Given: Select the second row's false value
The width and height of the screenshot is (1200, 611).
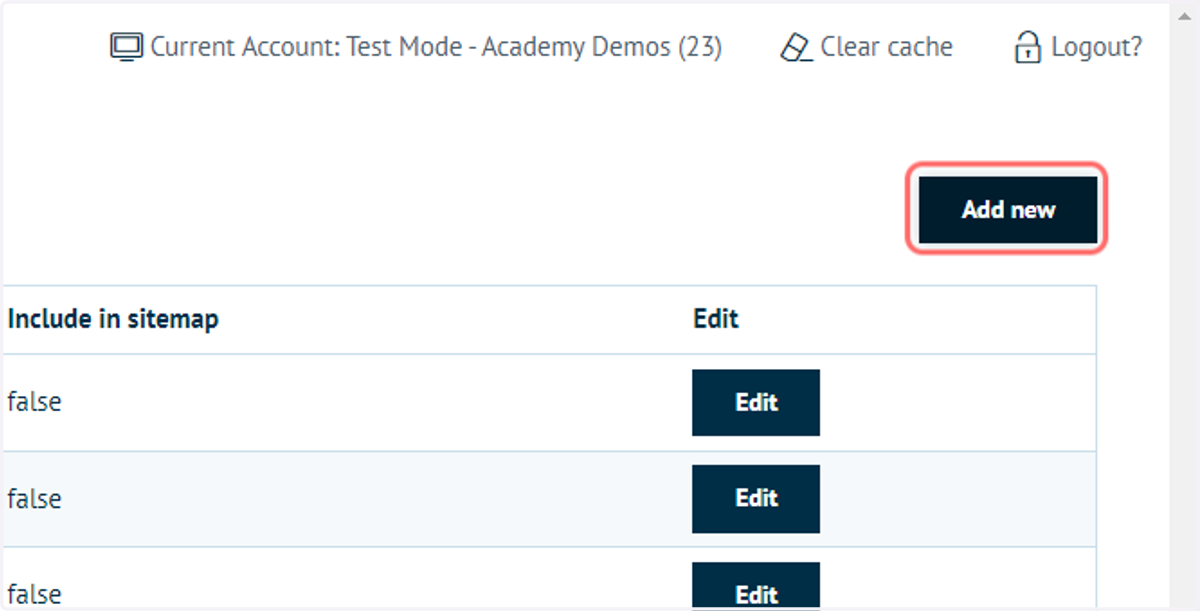Looking at the screenshot, I should coord(35,498).
